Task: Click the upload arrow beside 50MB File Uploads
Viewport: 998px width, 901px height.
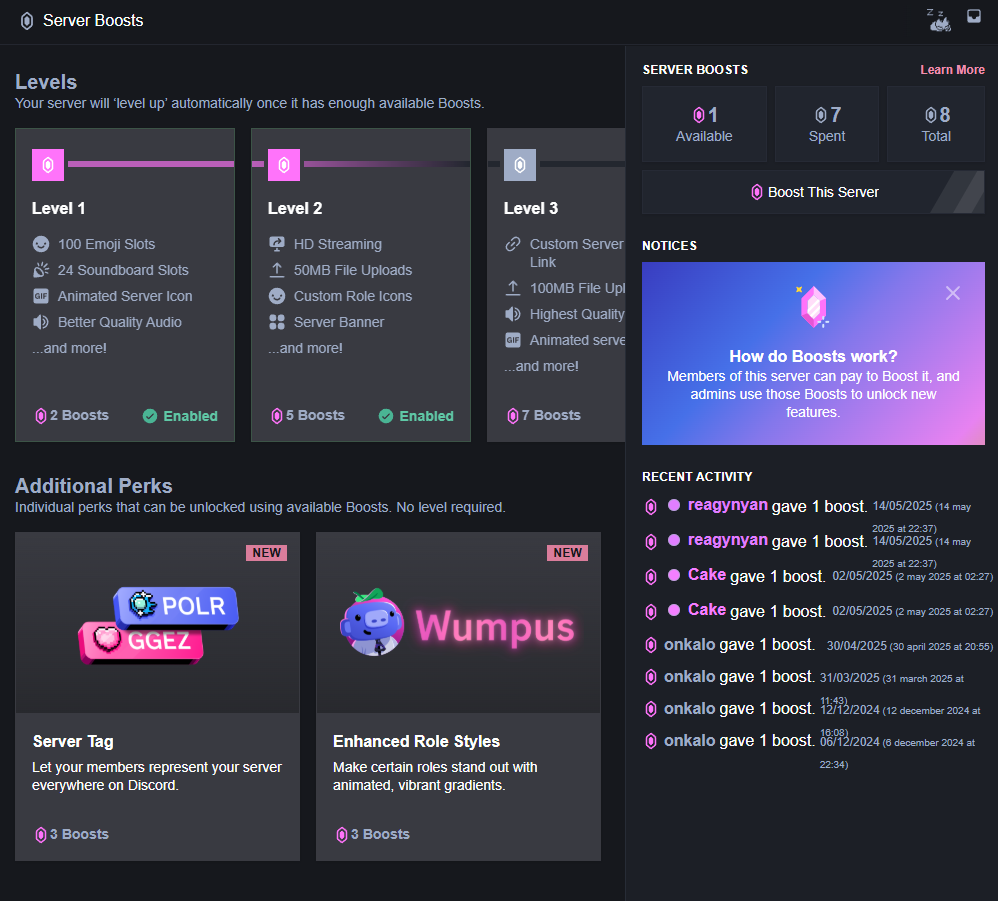Action: (x=277, y=270)
